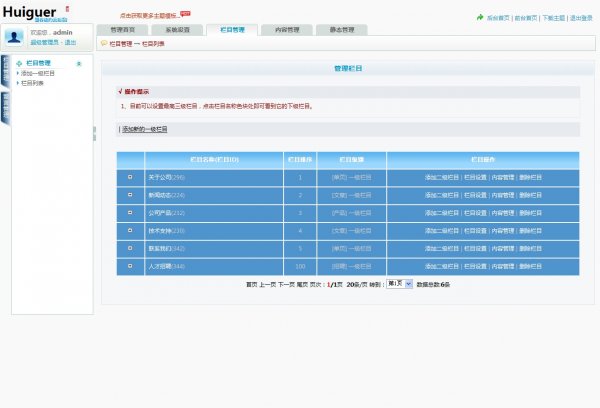The image size is (600, 408).
Task: Click the 添加新的一级栏目 link
Action: click(145, 129)
